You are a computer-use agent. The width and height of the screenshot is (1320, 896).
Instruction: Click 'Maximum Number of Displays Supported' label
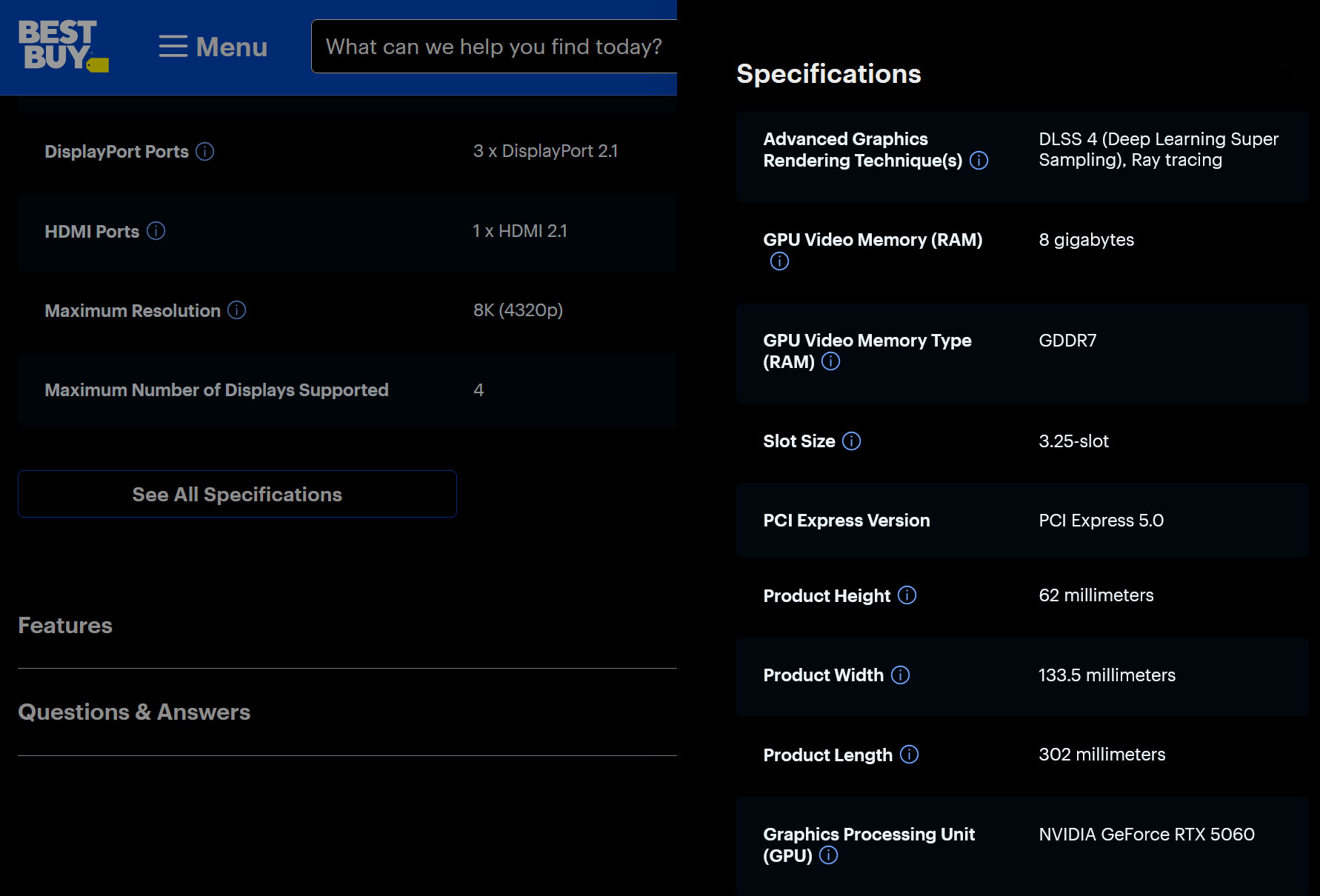coord(216,390)
